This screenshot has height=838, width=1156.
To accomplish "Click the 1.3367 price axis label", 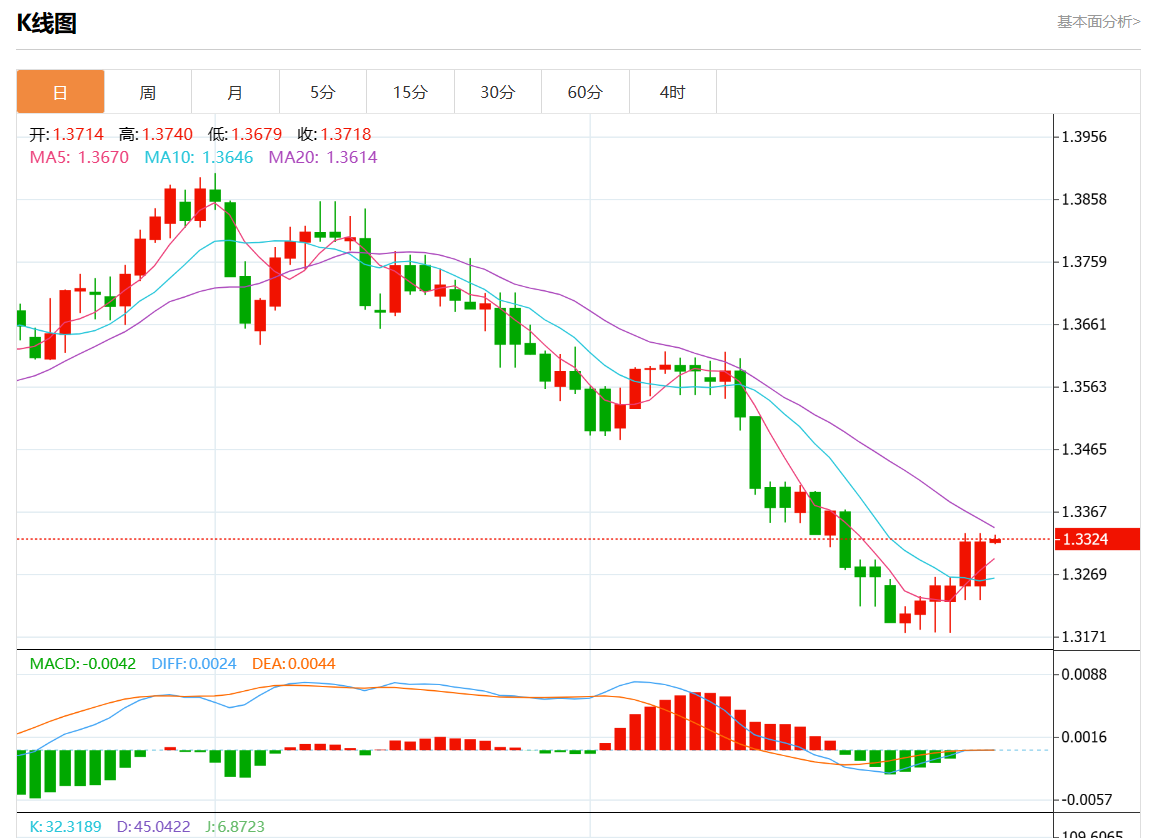I will pos(1084,512).
